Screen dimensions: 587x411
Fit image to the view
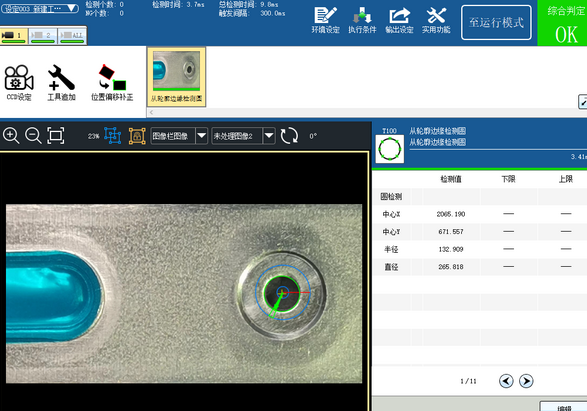coord(56,136)
